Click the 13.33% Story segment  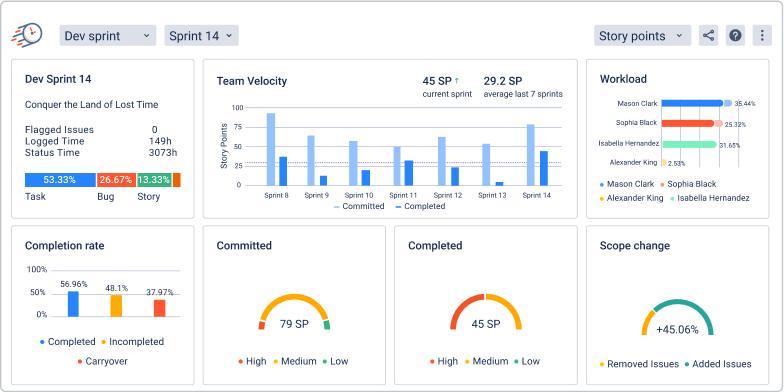click(x=154, y=180)
